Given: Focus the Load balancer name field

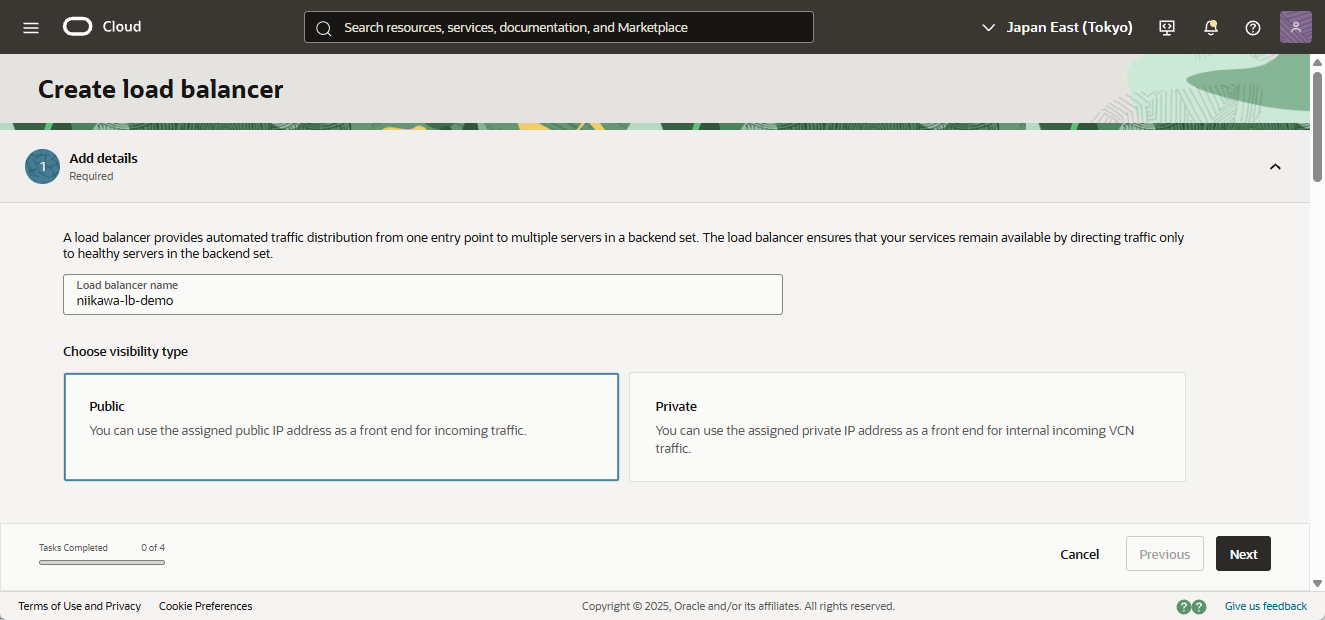Looking at the screenshot, I should 422,299.
